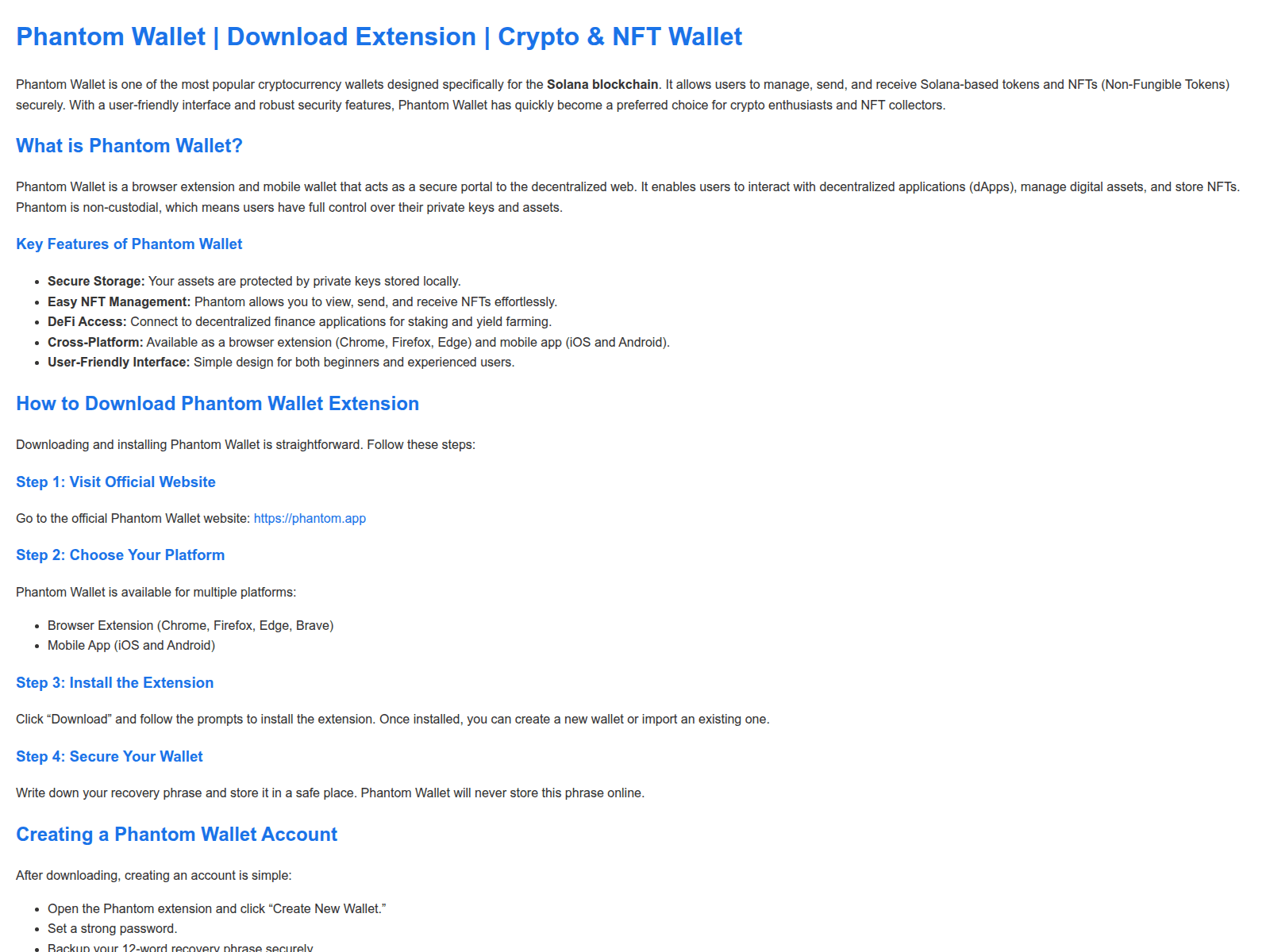Click the 'Step 4: Secure Your Wallet' heading

(110, 757)
